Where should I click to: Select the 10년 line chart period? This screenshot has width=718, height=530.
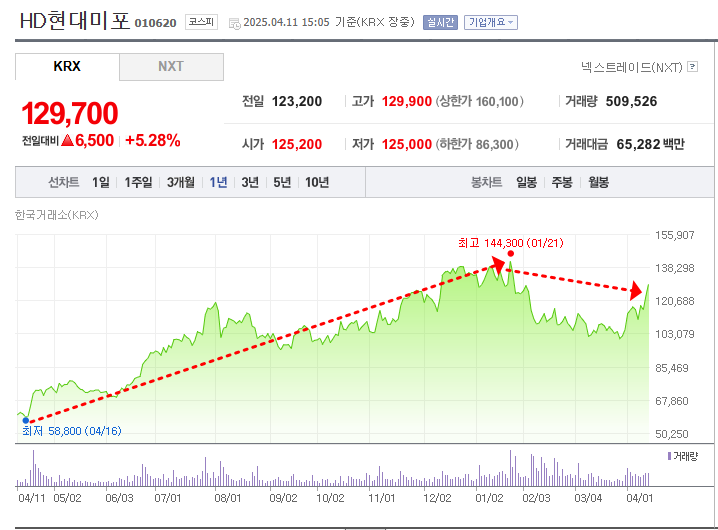pos(317,182)
